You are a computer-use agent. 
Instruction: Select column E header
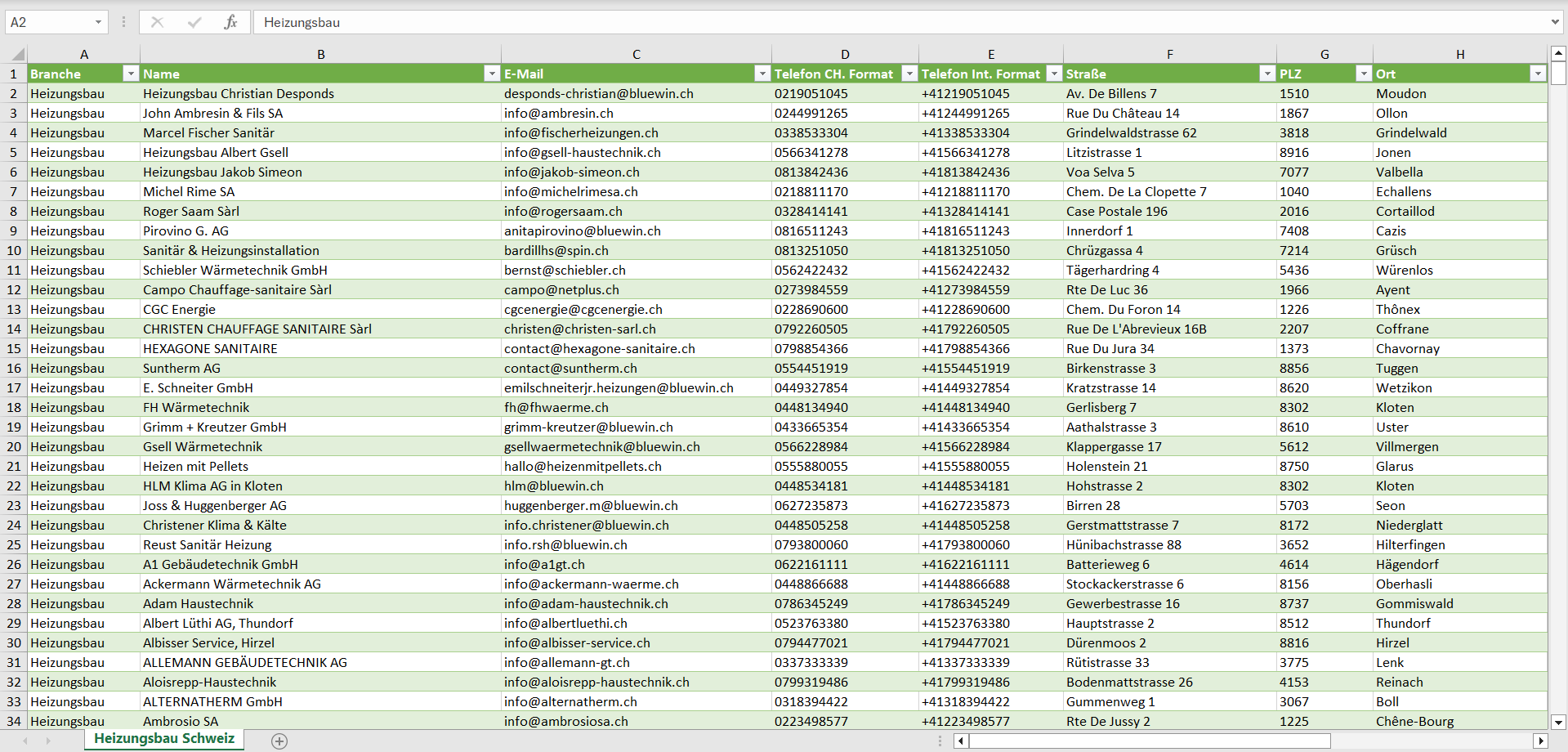(x=991, y=55)
